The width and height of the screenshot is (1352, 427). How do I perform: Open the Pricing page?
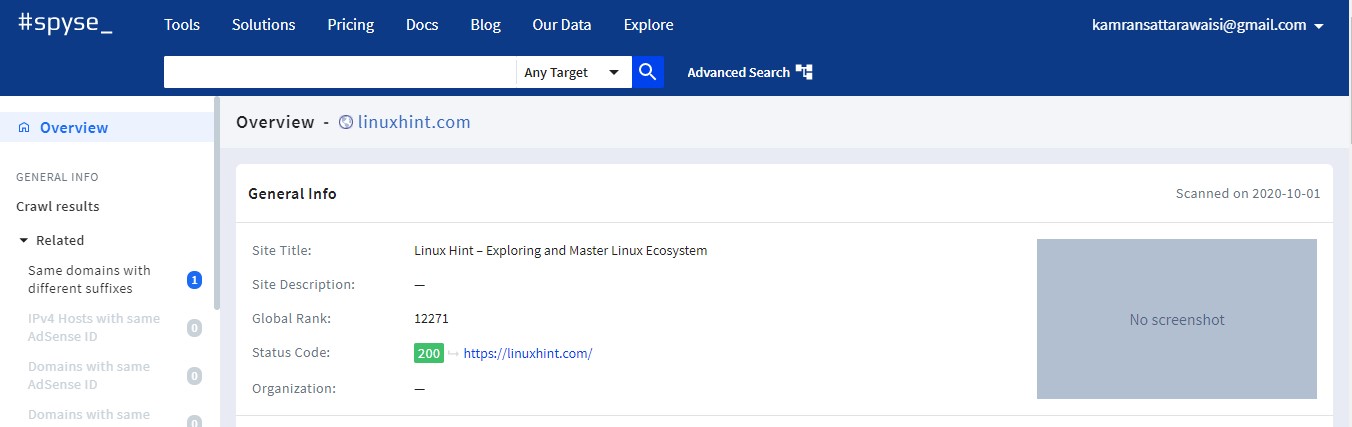(350, 25)
